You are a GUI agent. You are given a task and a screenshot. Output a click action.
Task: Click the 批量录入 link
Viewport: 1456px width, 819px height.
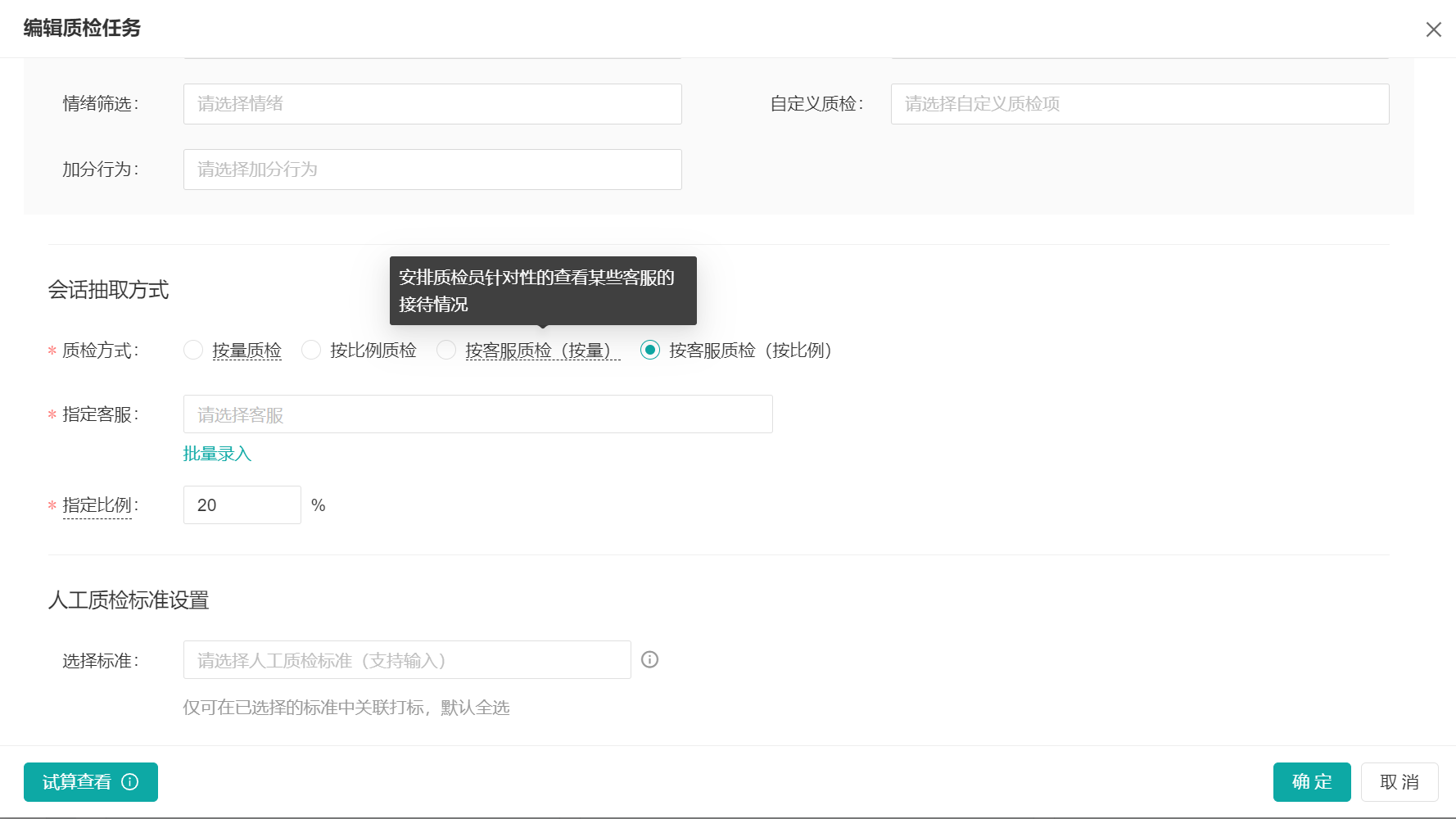(x=217, y=454)
